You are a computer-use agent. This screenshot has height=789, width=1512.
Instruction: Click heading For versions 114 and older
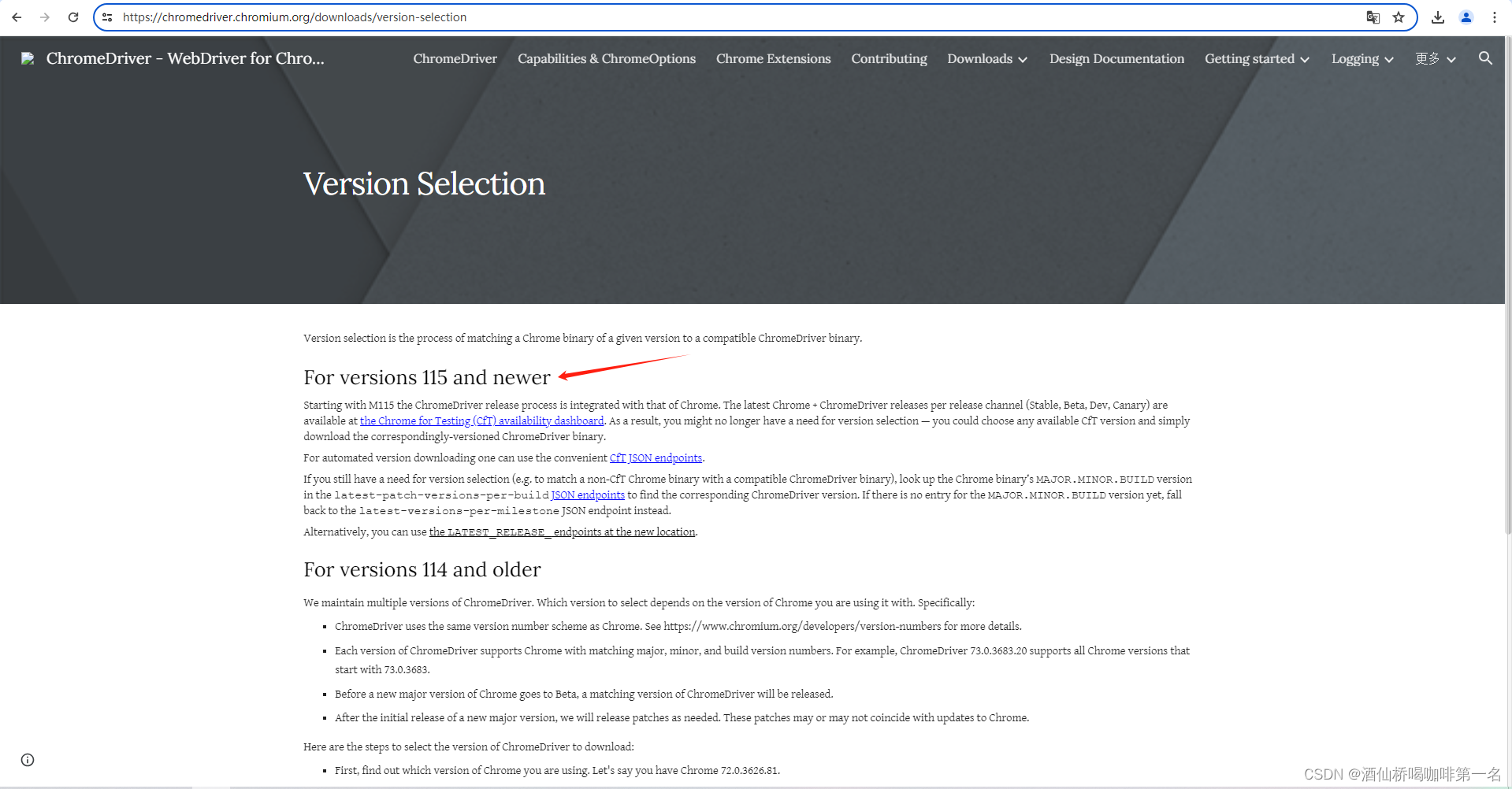(422, 569)
